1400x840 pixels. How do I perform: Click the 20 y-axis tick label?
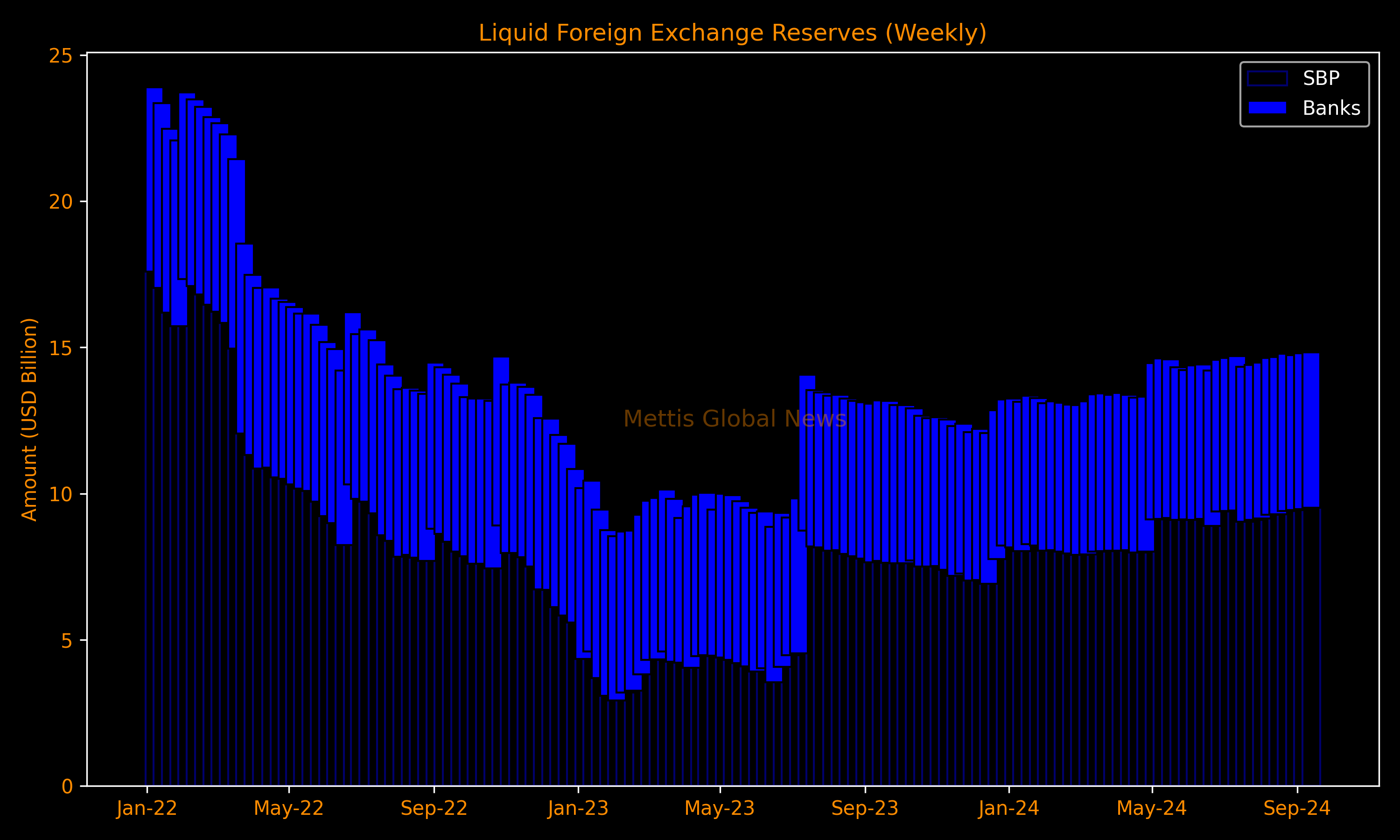61,202
